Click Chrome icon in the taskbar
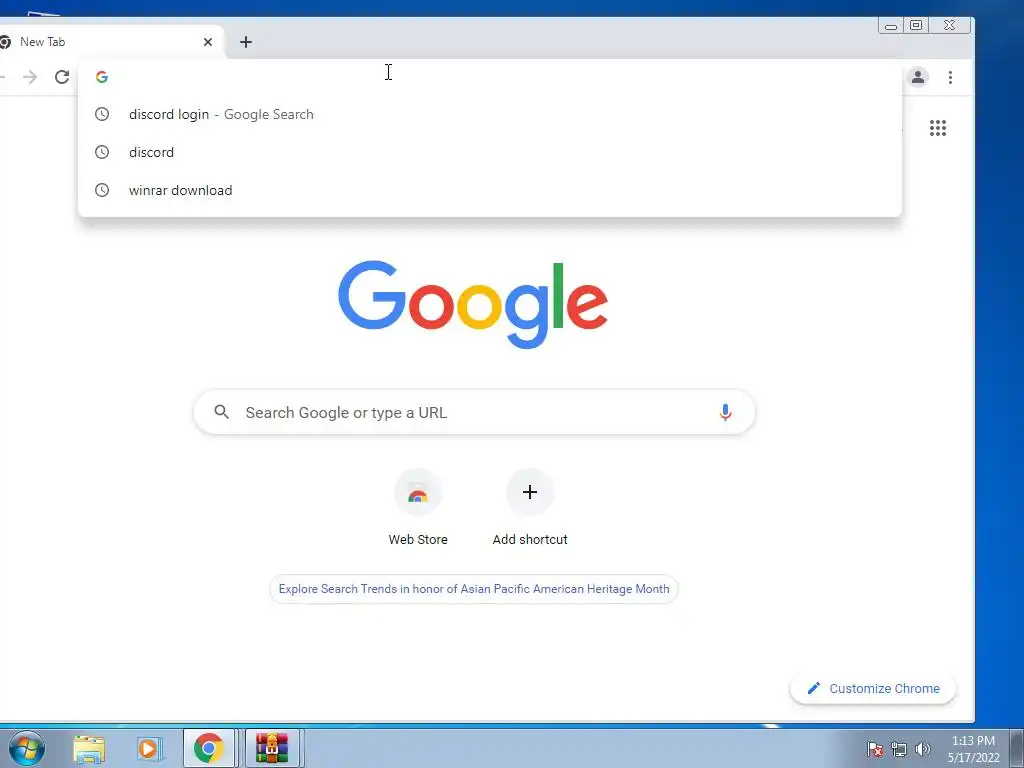1024x768 pixels. [x=209, y=748]
